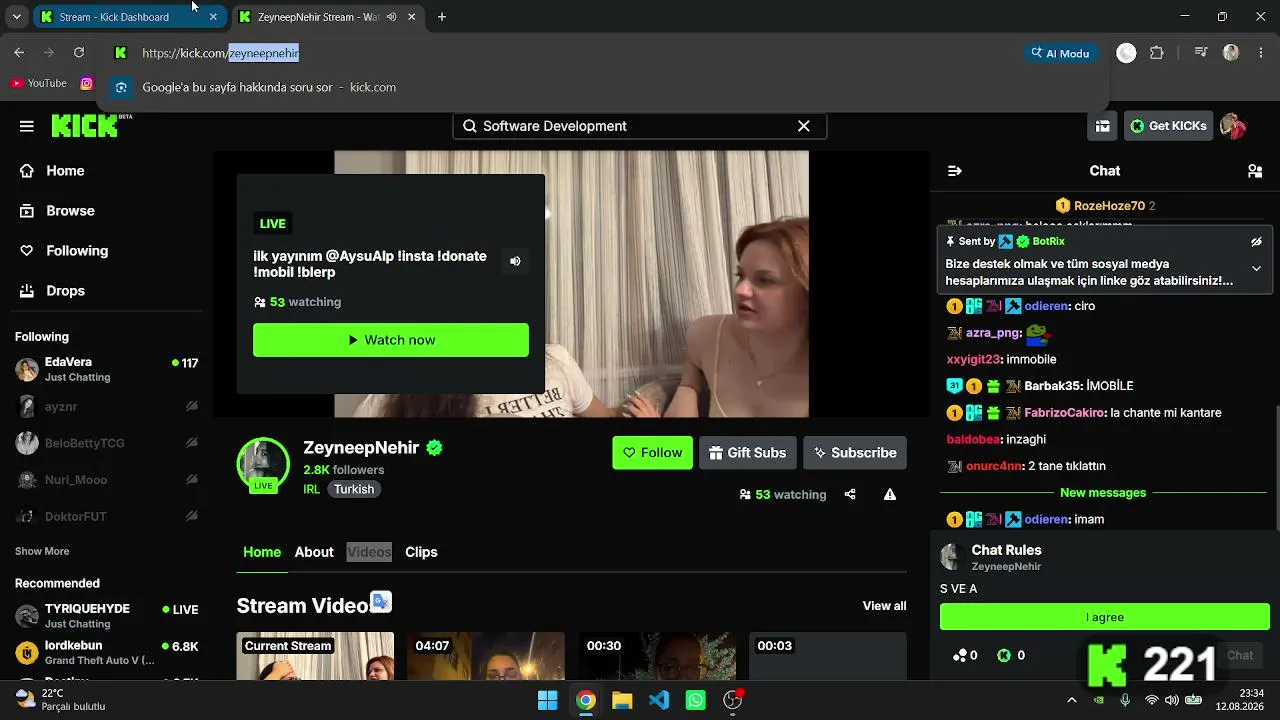Open the 04:07 video thumbnail
Screen dimensions: 1280x720
(486, 656)
